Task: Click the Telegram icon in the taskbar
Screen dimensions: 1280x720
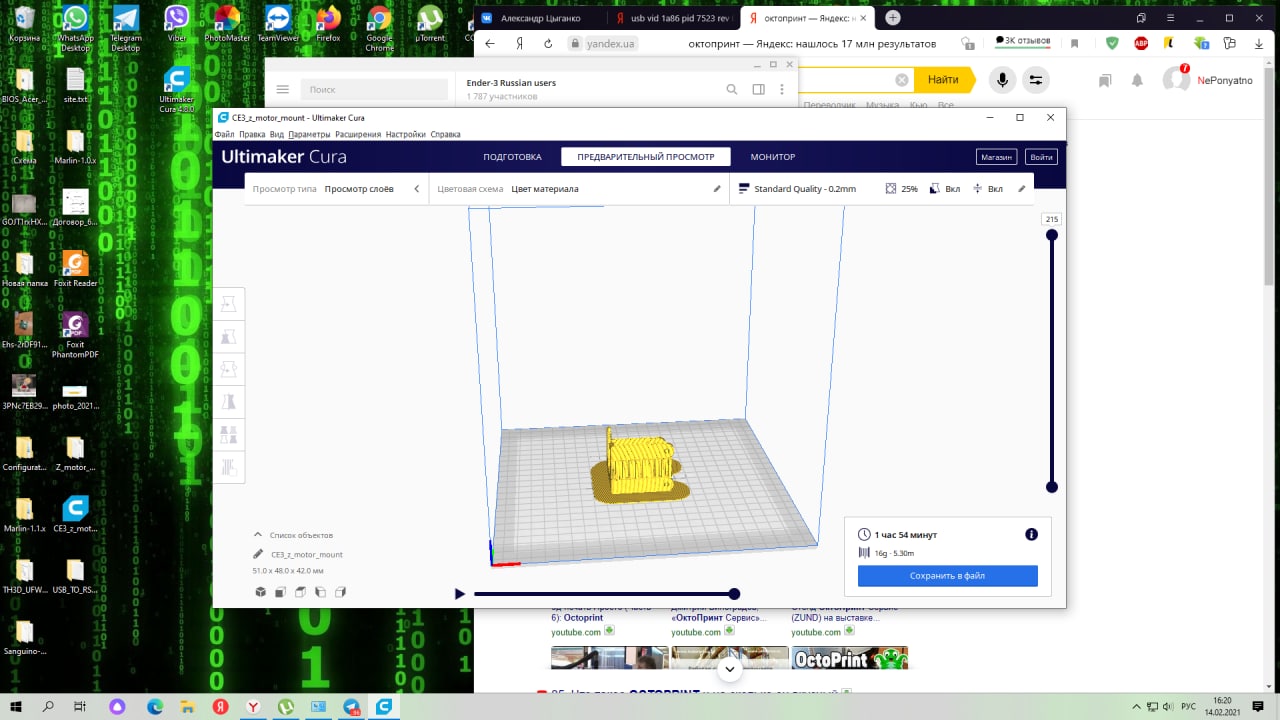Action: pos(352,706)
